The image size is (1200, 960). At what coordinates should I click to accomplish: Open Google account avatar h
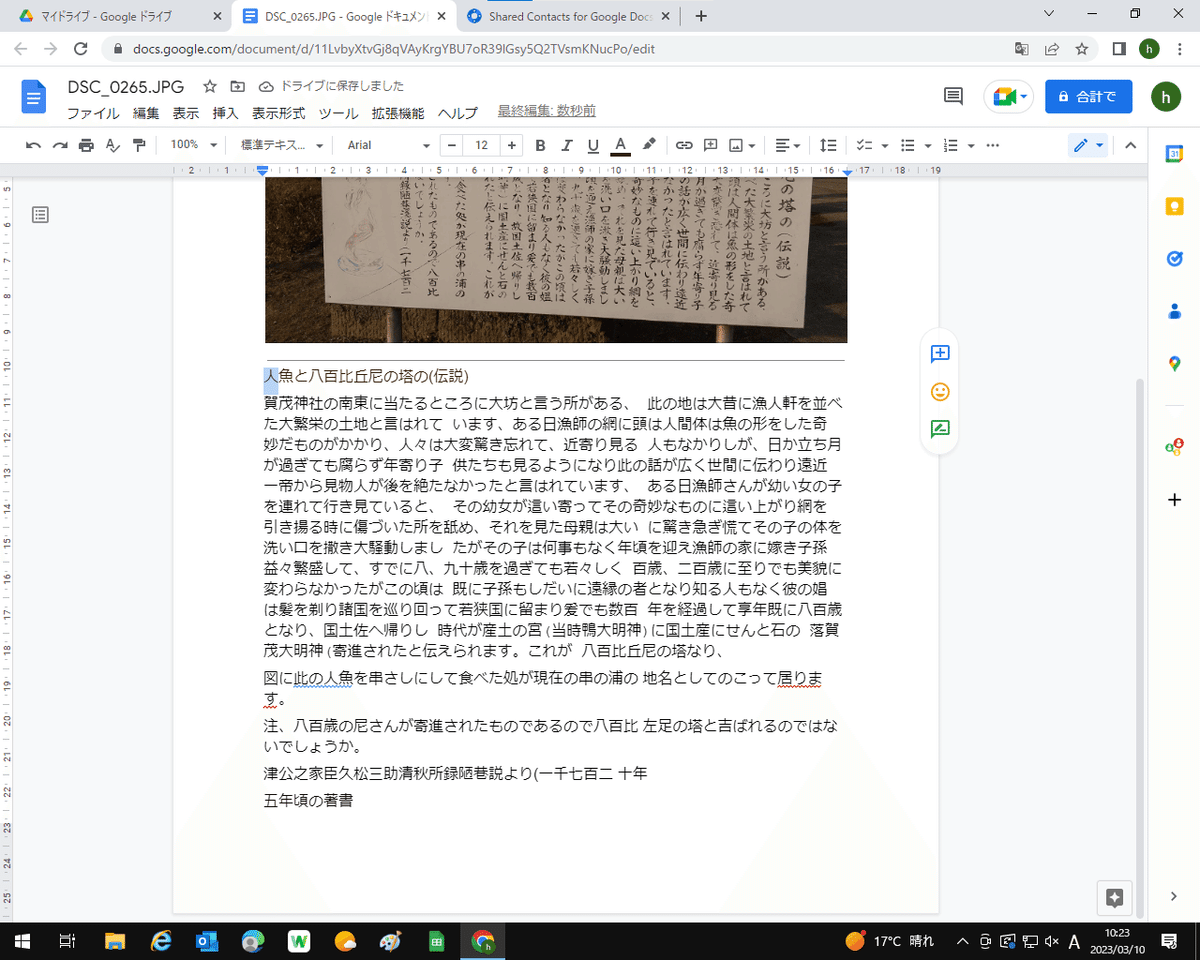click(1164, 96)
